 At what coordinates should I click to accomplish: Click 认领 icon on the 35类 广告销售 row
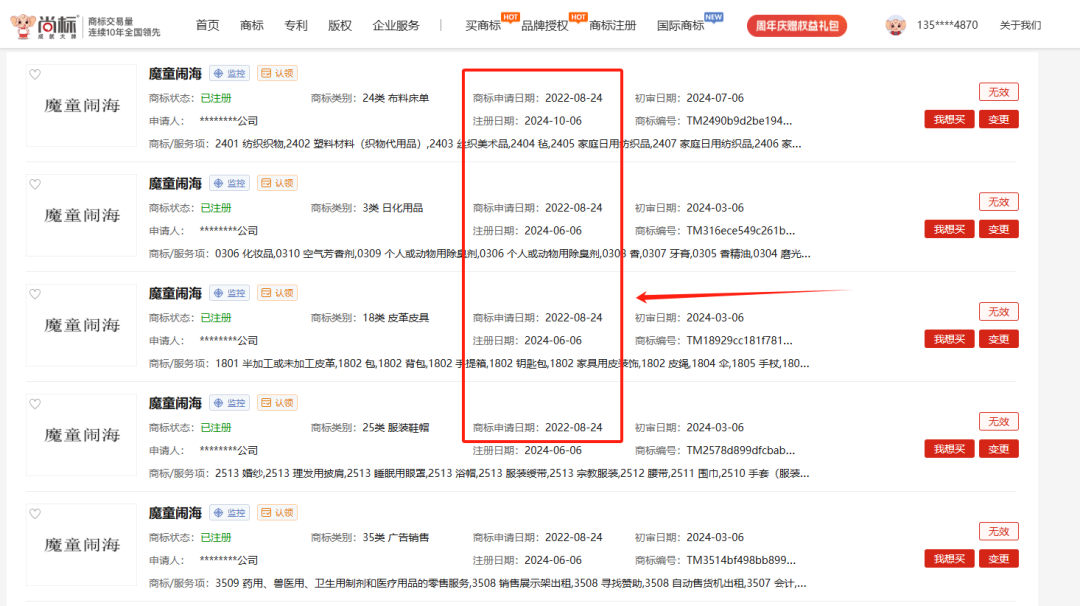pos(275,512)
